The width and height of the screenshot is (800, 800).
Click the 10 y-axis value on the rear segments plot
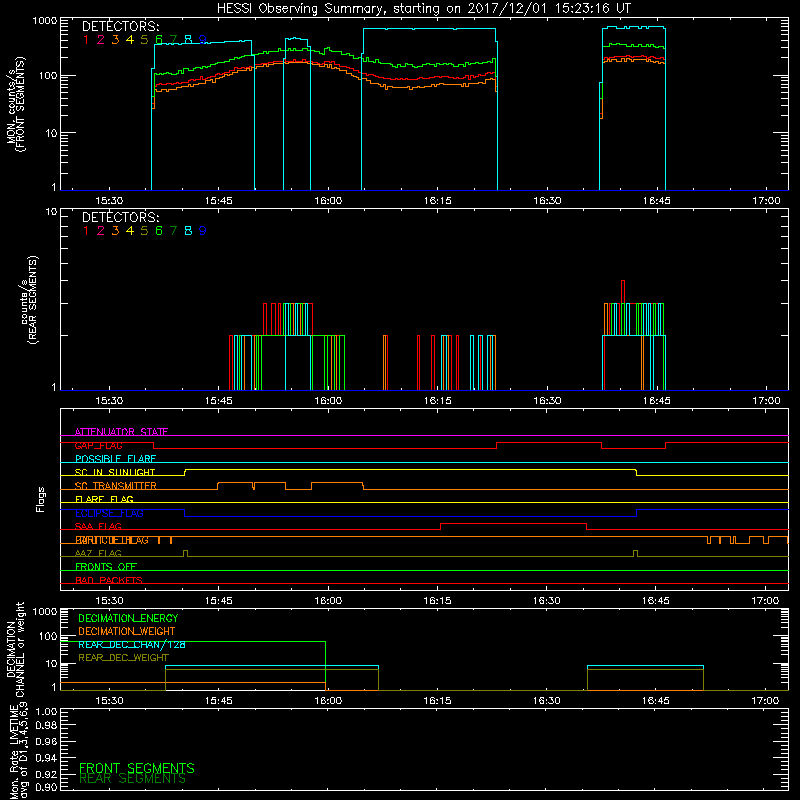coord(52,212)
